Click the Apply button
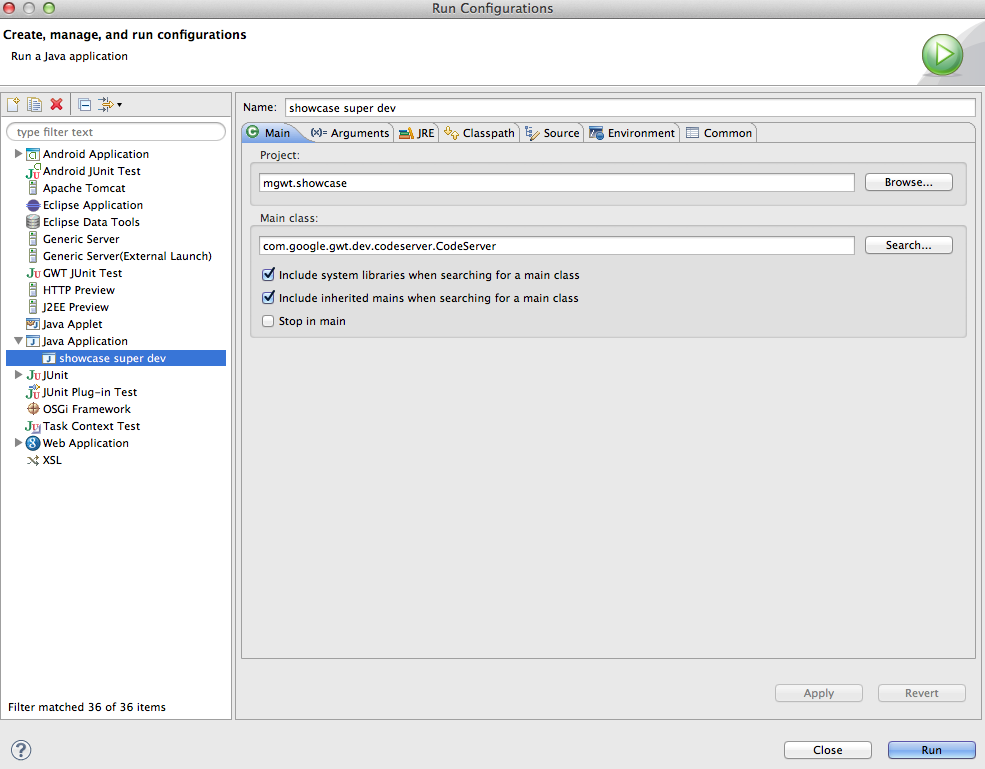 pos(819,693)
